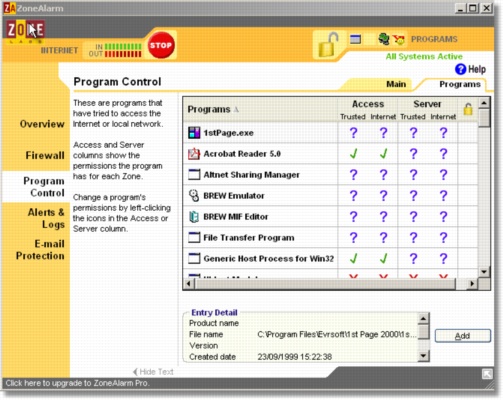Click programs list scroll down arrow

click(484, 272)
